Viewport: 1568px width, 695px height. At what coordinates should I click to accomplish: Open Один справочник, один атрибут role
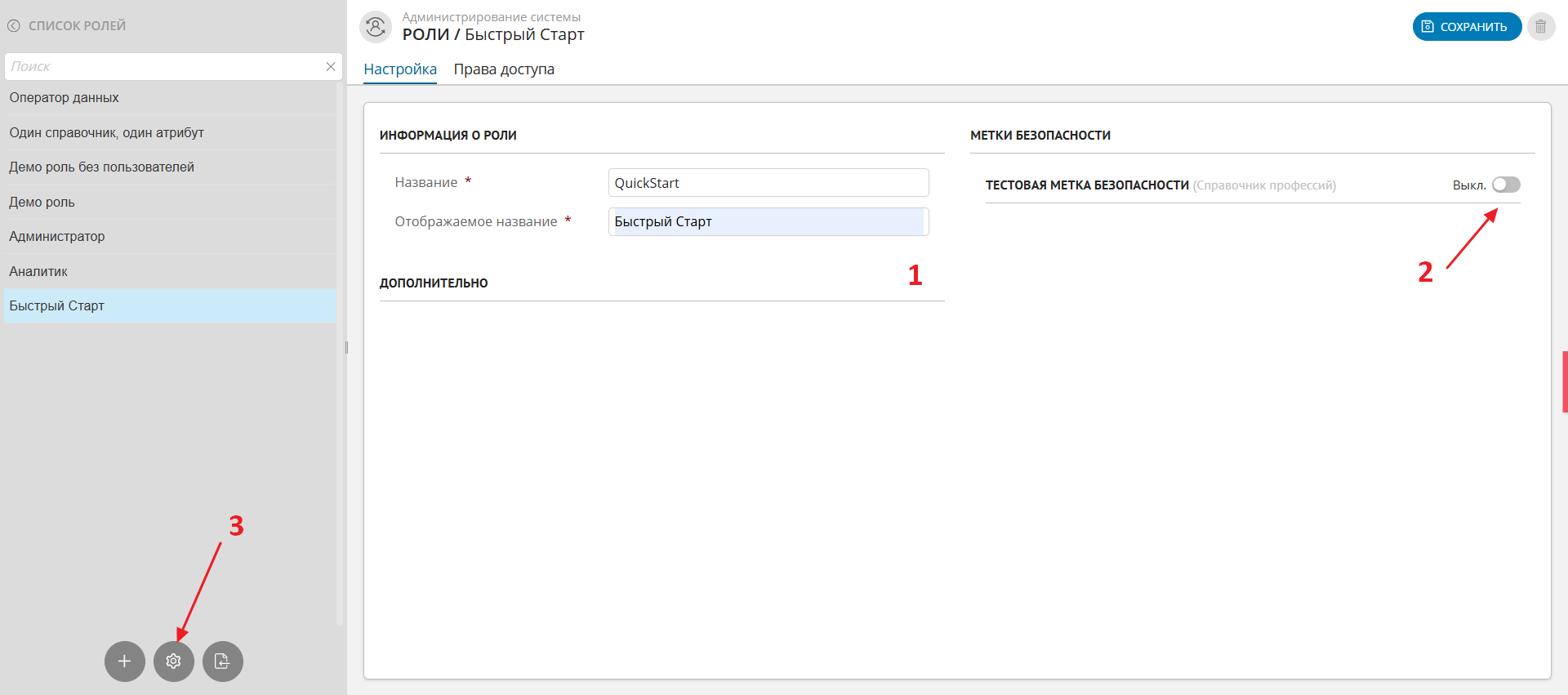point(107,133)
